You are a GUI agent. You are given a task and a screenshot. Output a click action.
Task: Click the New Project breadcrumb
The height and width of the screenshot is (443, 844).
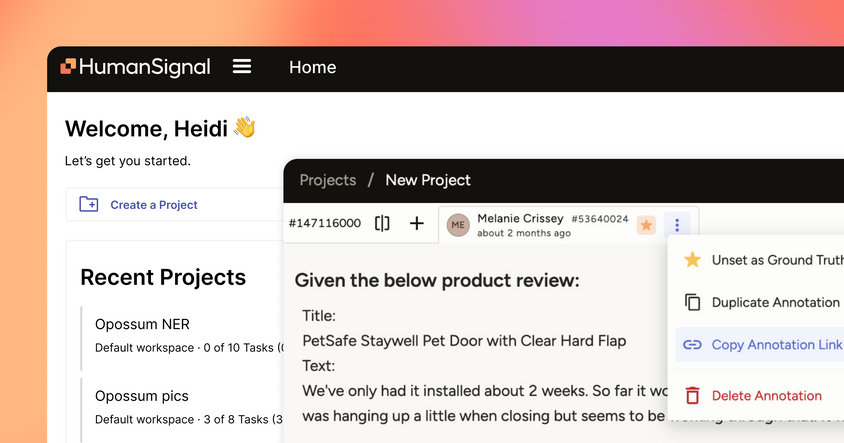click(x=428, y=180)
